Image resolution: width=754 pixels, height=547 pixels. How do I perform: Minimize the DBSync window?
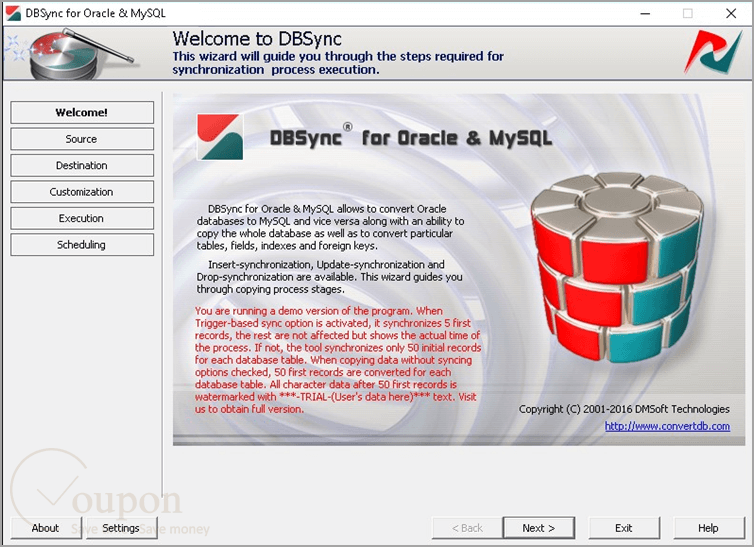[645, 13]
